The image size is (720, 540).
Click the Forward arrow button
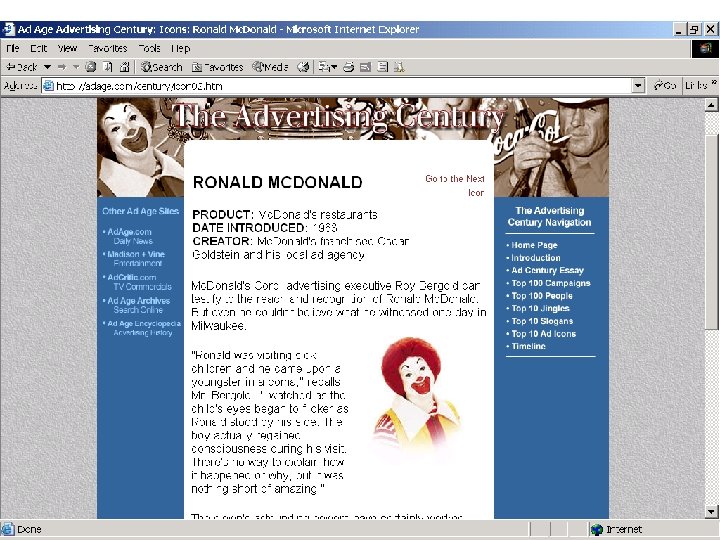tap(62, 67)
